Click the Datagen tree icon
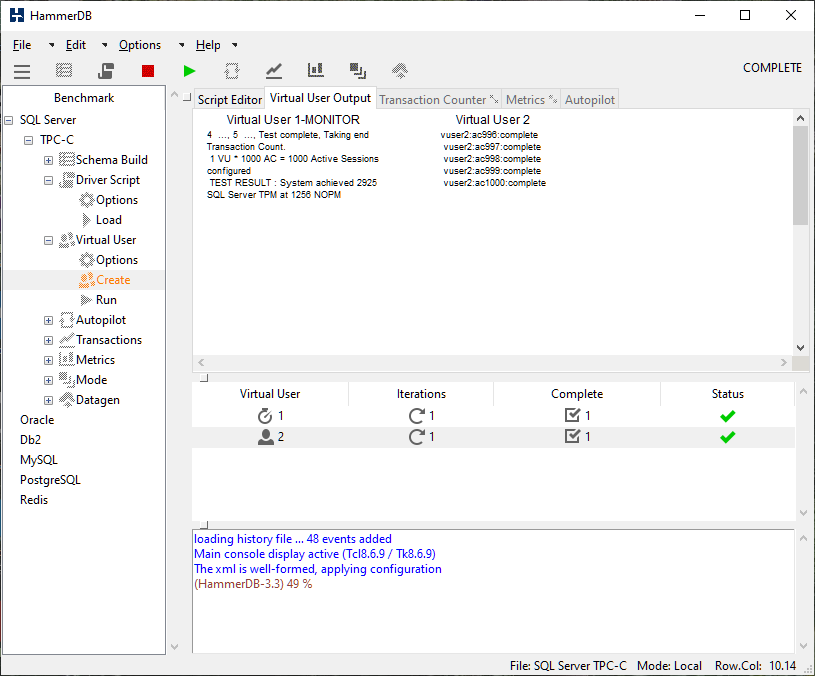Image resolution: width=815 pixels, height=676 pixels. (x=67, y=400)
